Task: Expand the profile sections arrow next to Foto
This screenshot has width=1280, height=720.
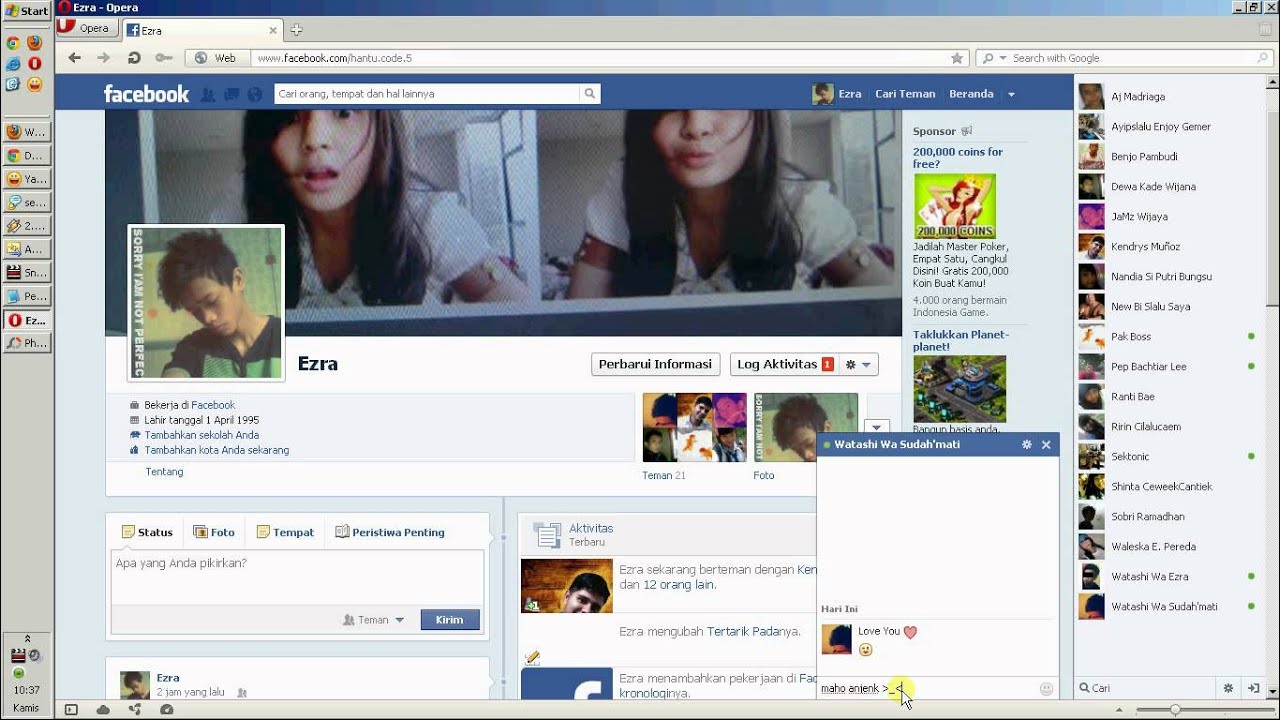Action: 876,428
